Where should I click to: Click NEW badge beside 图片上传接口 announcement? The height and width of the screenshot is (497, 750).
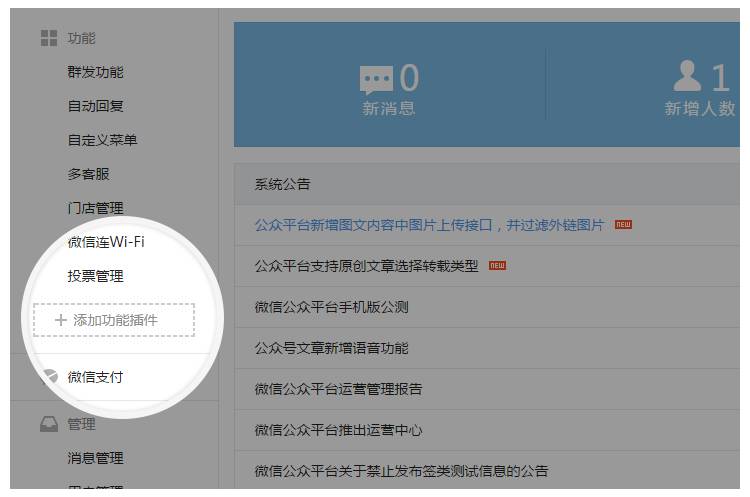coord(623,225)
